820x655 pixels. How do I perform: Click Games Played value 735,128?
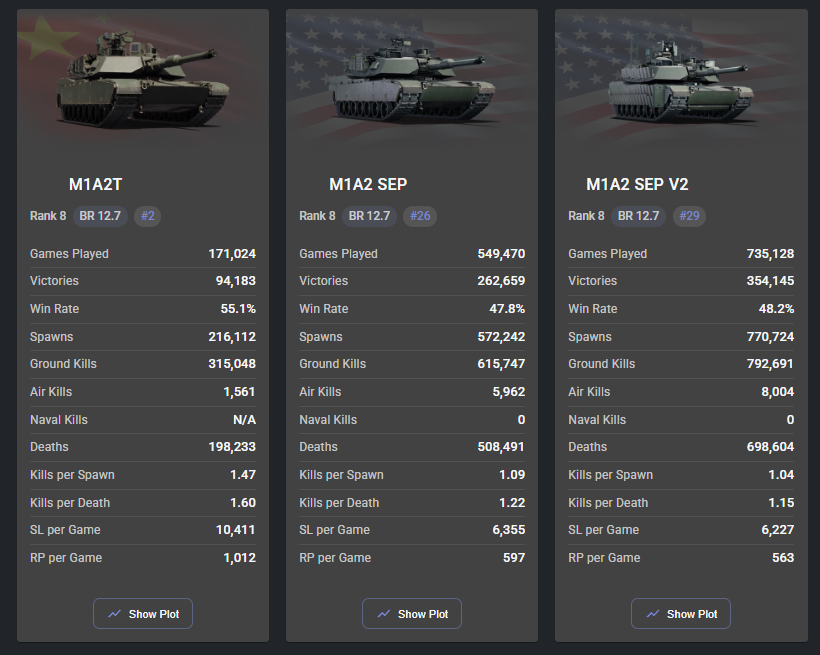770,254
